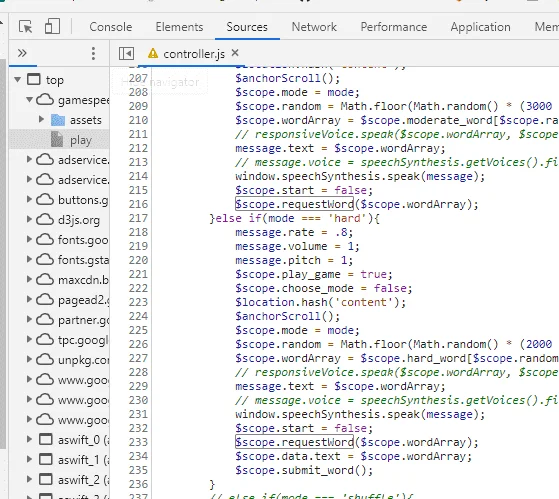Click the play file document icon
559x499 pixels.
(x=57, y=139)
